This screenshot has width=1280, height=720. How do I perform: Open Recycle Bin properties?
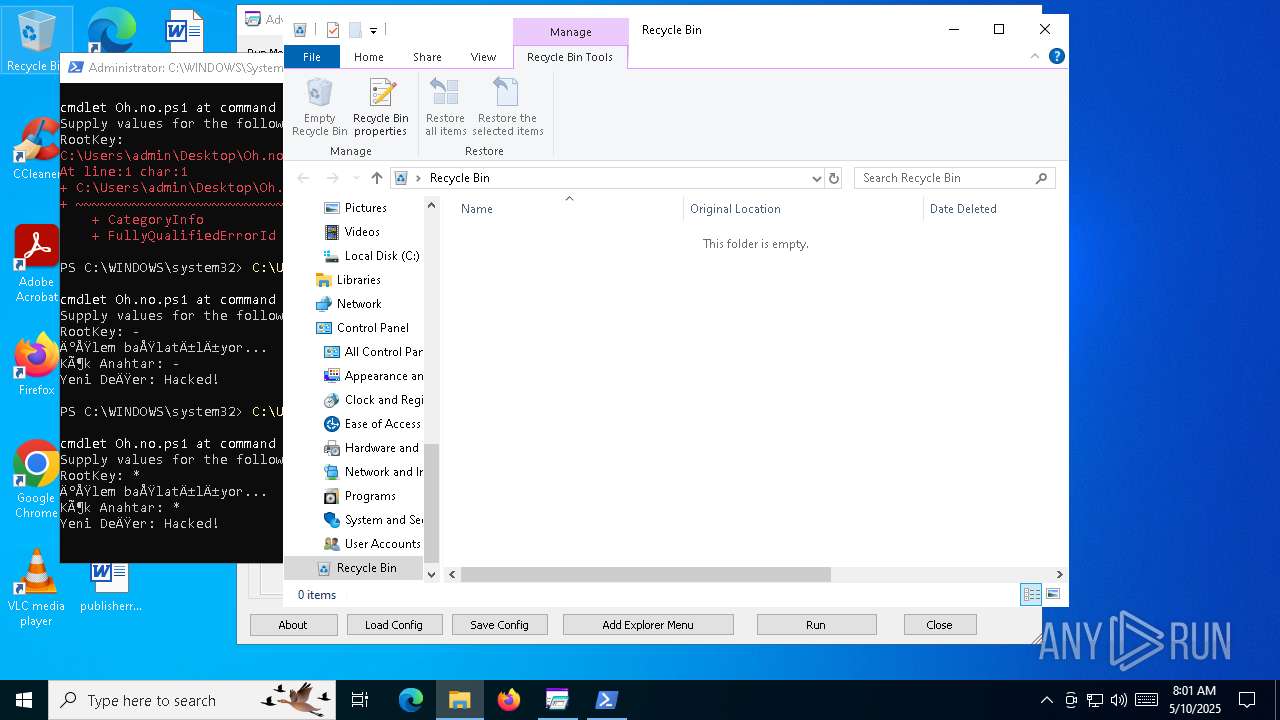coord(380,107)
